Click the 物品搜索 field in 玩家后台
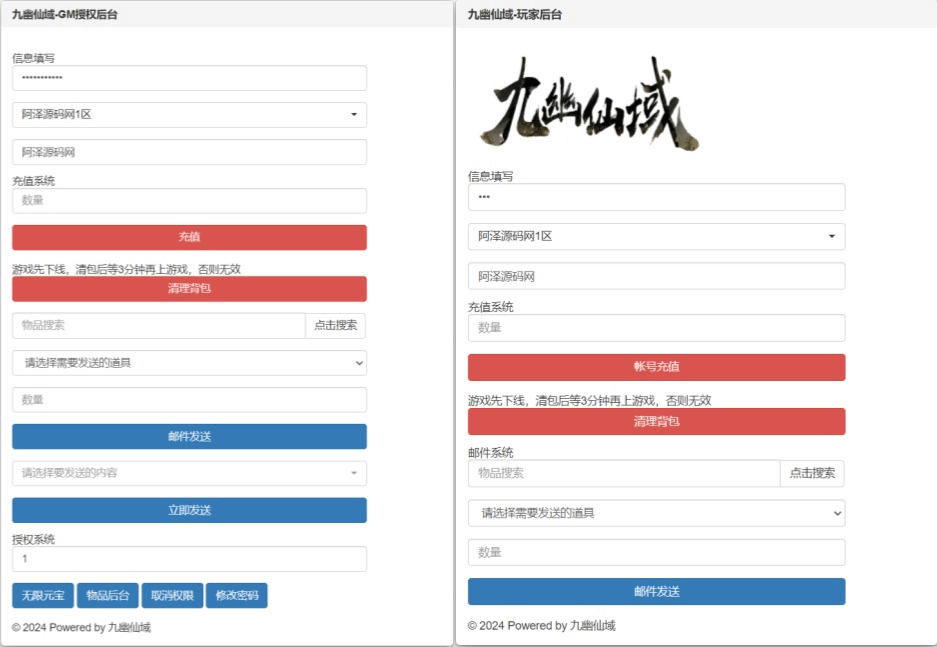937x647 pixels. pyautogui.click(x=624, y=473)
